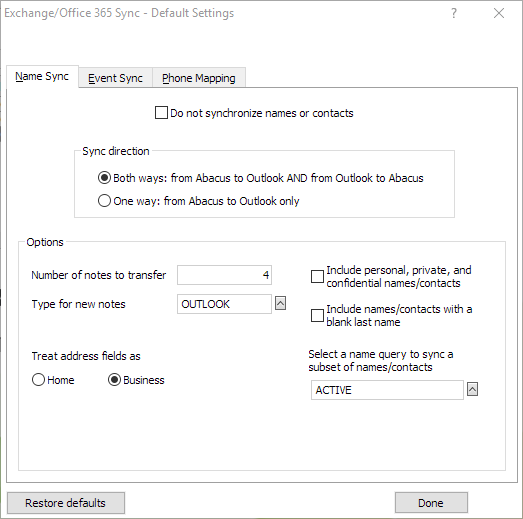The height and width of the screenshot is (519, 523).
Task: Check Include personal, private, and confidential names
Action: click(317, 277)
